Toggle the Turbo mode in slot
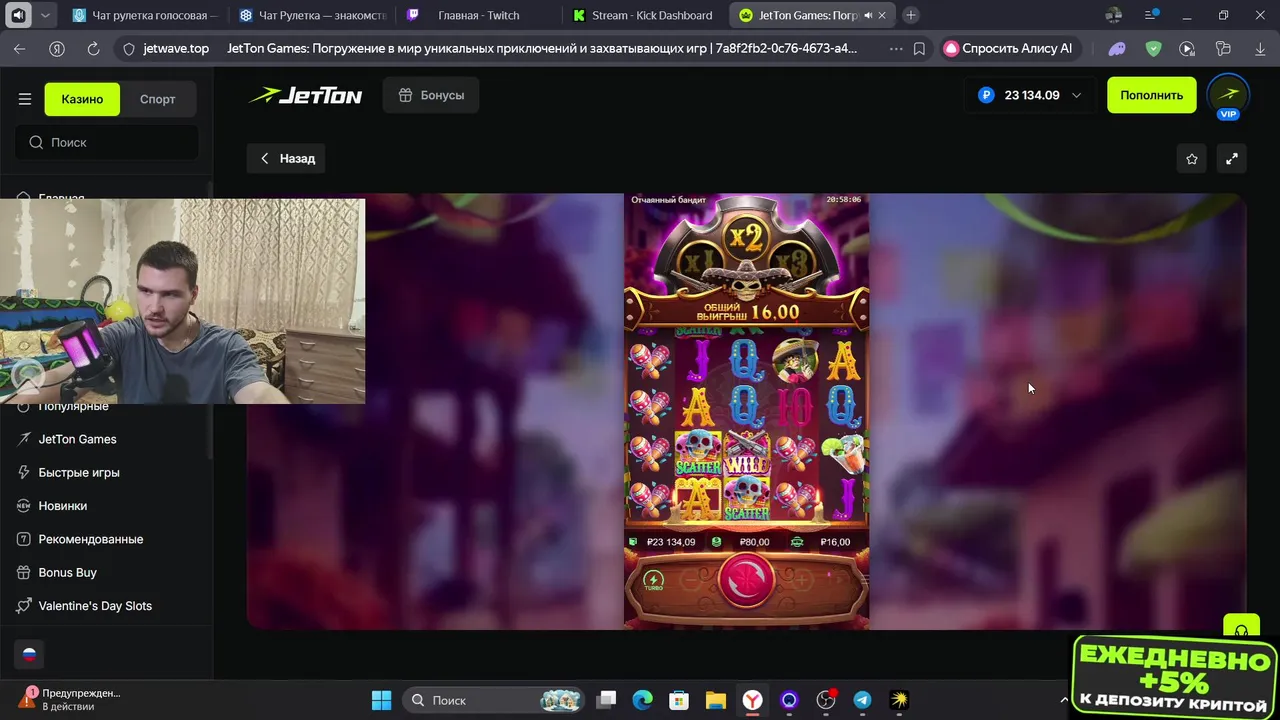This screenshot has height=720, width=1280. (x=653, y=581)
